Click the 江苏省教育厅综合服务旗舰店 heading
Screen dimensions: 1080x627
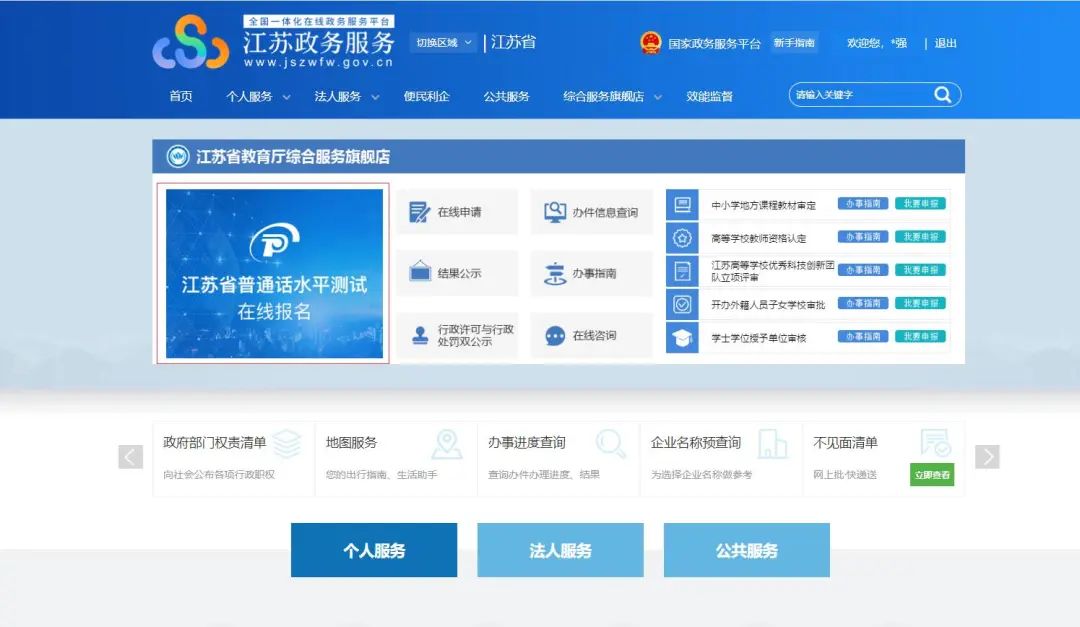point(293,156)
